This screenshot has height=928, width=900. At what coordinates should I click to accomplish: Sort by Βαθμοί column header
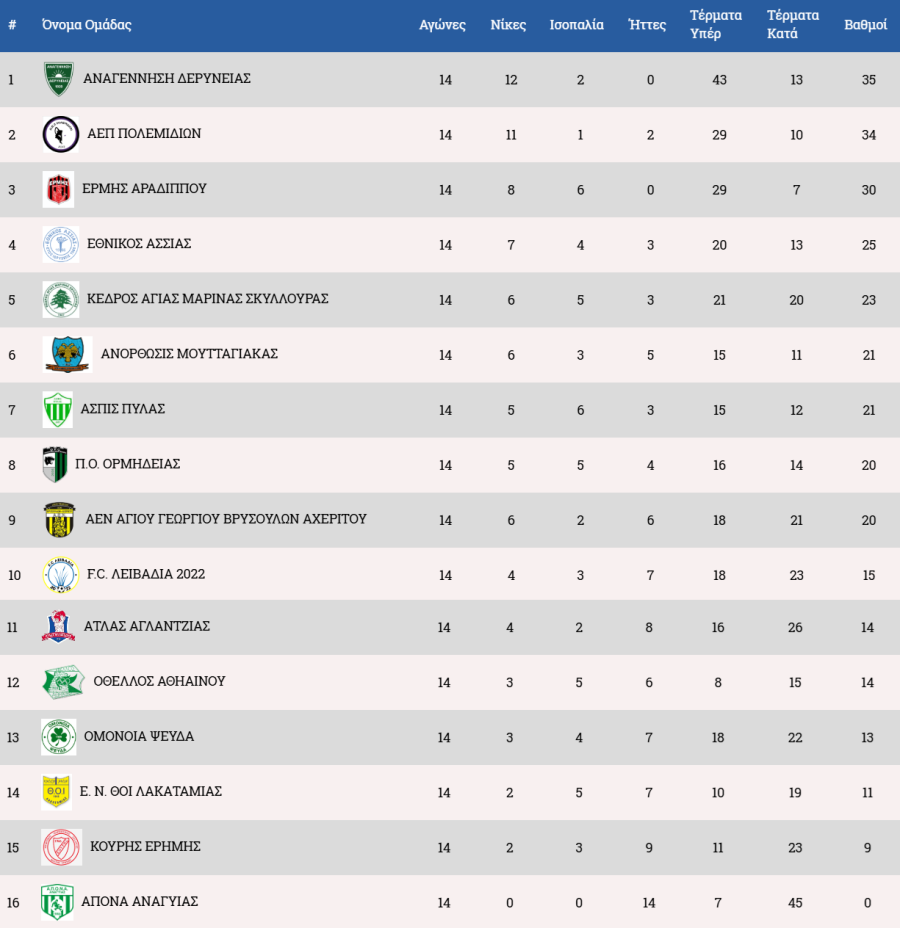click(x=866, y=25)
